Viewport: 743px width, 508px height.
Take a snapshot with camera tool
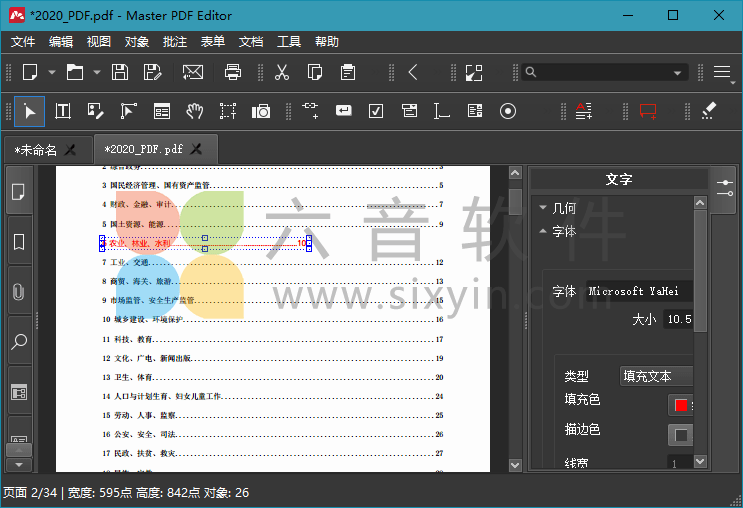tap(261, 111)
